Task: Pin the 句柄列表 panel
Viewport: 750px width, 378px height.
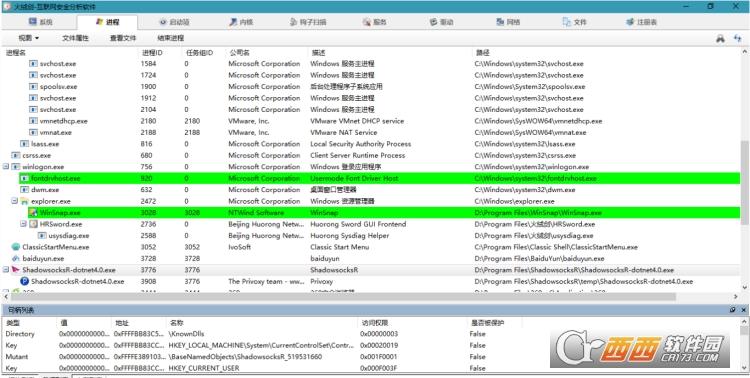Action: tap(733, 310)
